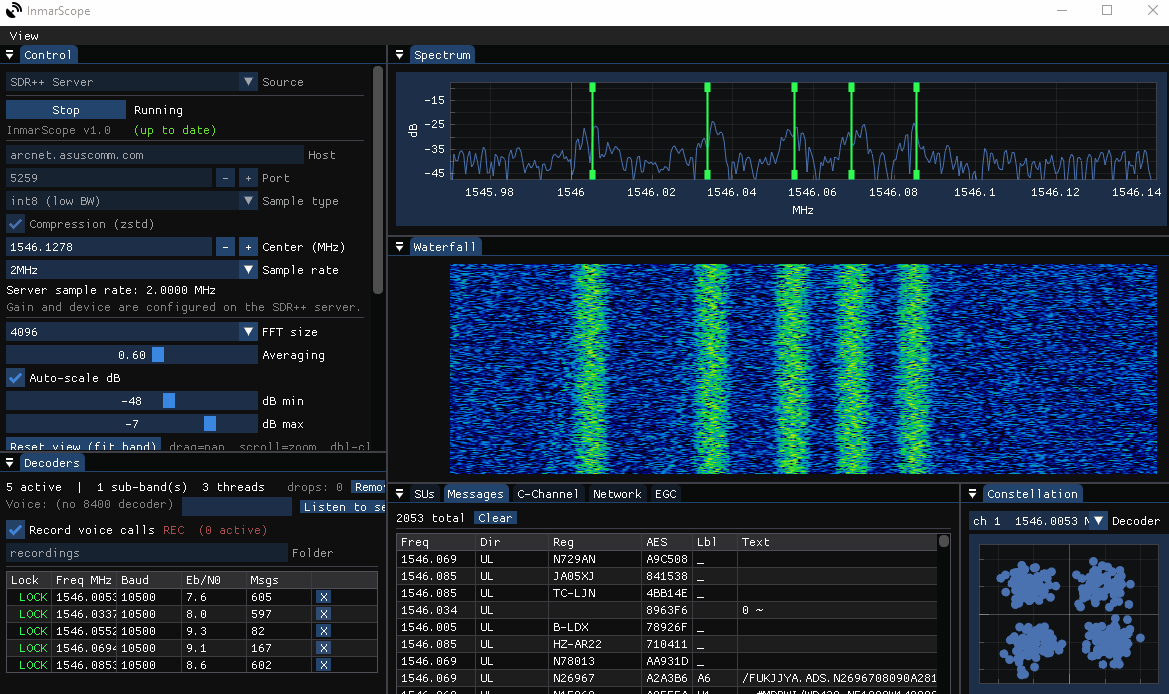Image resolution: width=1169 pixels, height=694 pixels.
Task: Open the EGC tab
Action: pos(666,493)
